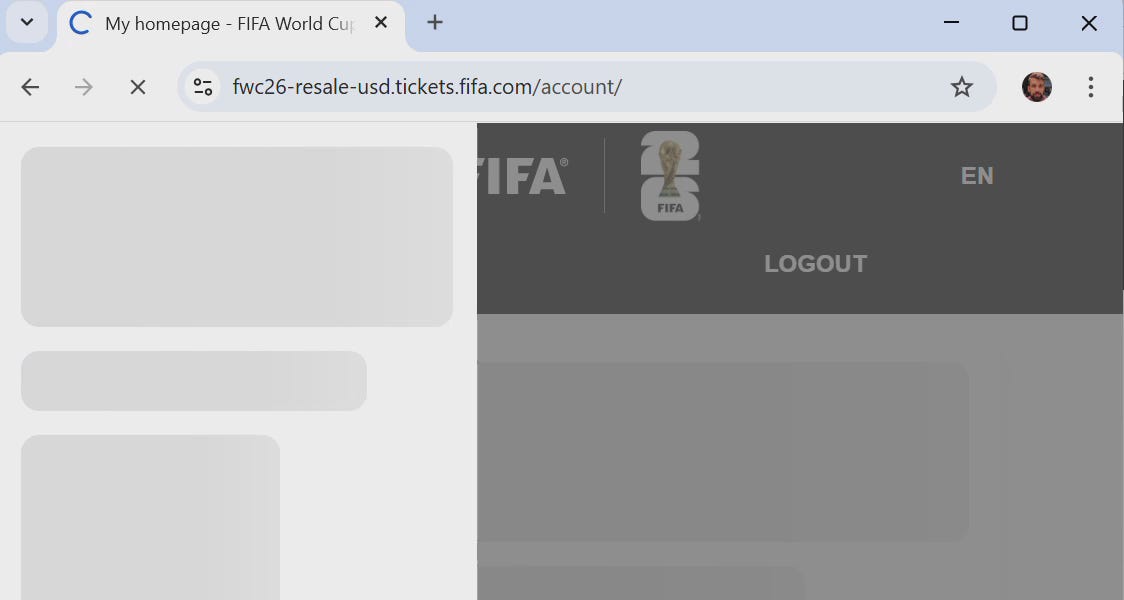Close the My homepage FIFA tab

click(381, 23)
